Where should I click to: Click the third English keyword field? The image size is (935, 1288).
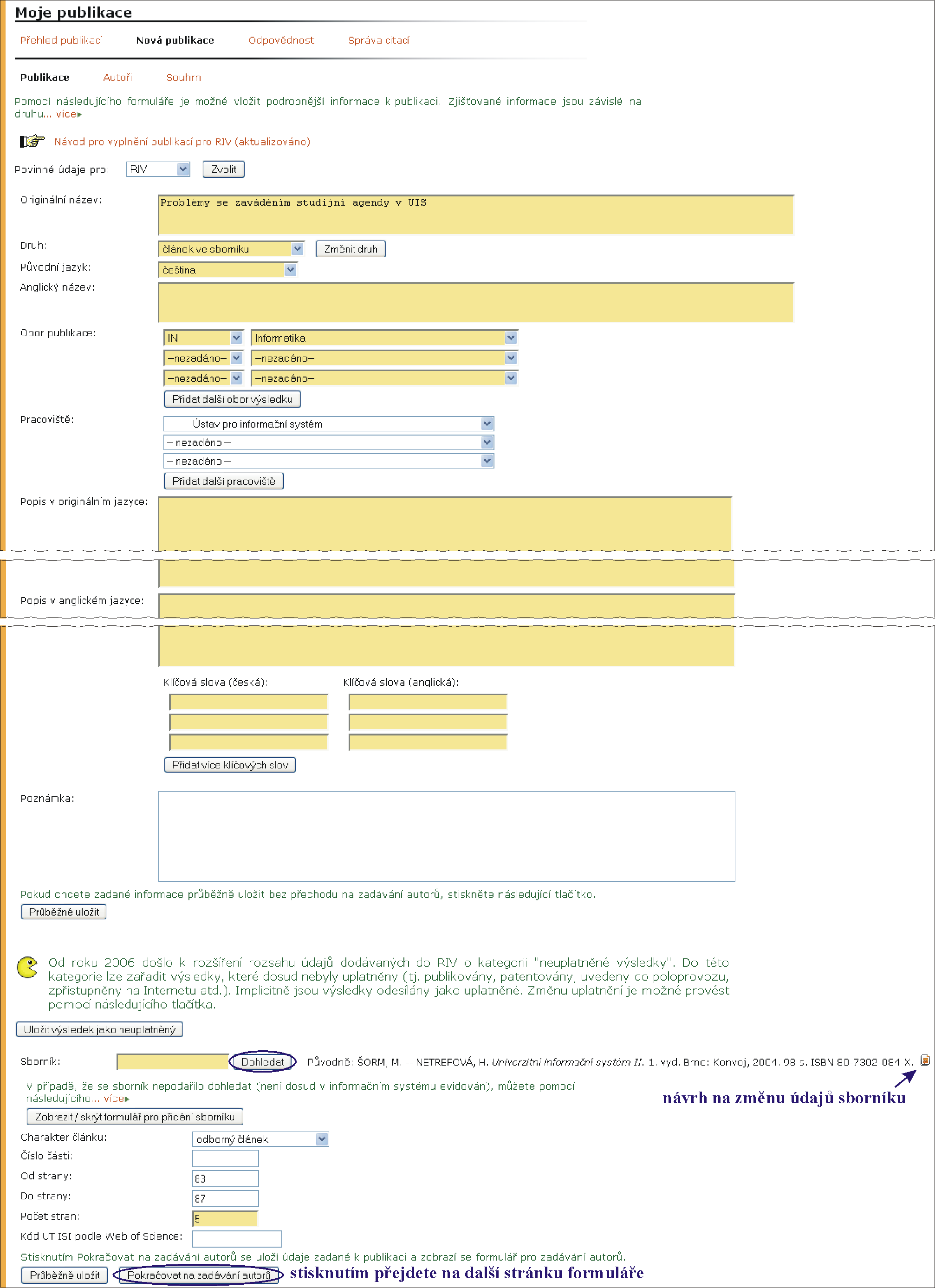(x=428, y=742)
